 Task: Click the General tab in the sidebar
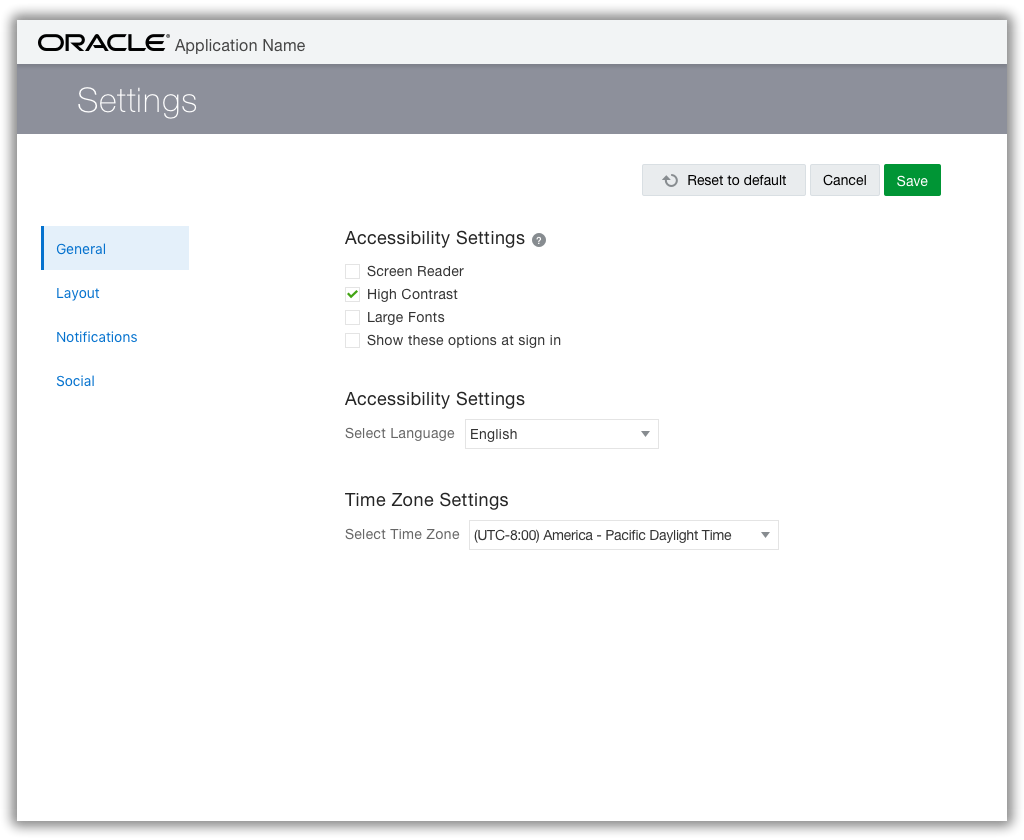tap(81, 249)
